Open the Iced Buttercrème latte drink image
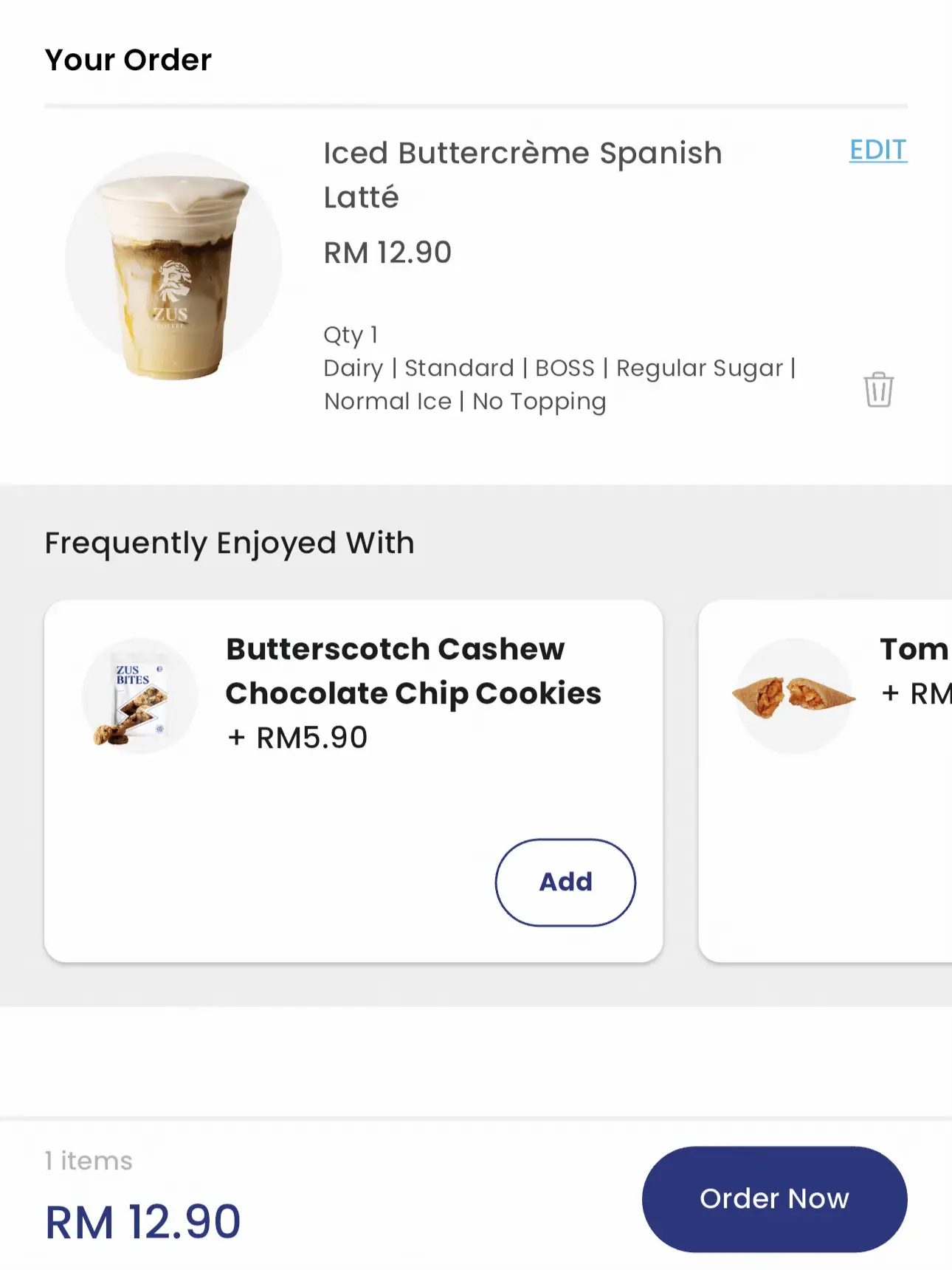 tap(173, 266)
